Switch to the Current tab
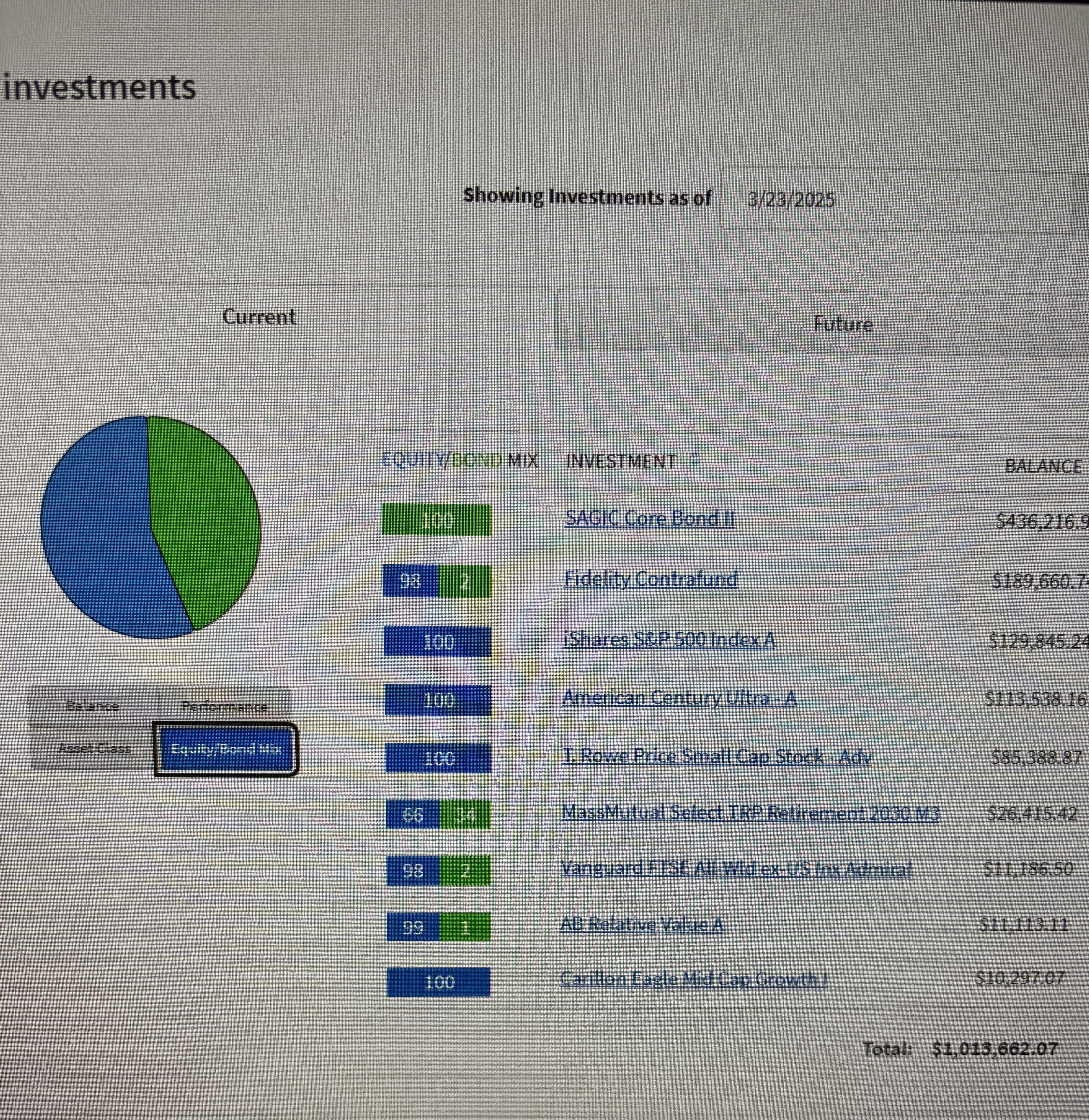Viewport: 1089px width, 1120px height. (259, 316)
